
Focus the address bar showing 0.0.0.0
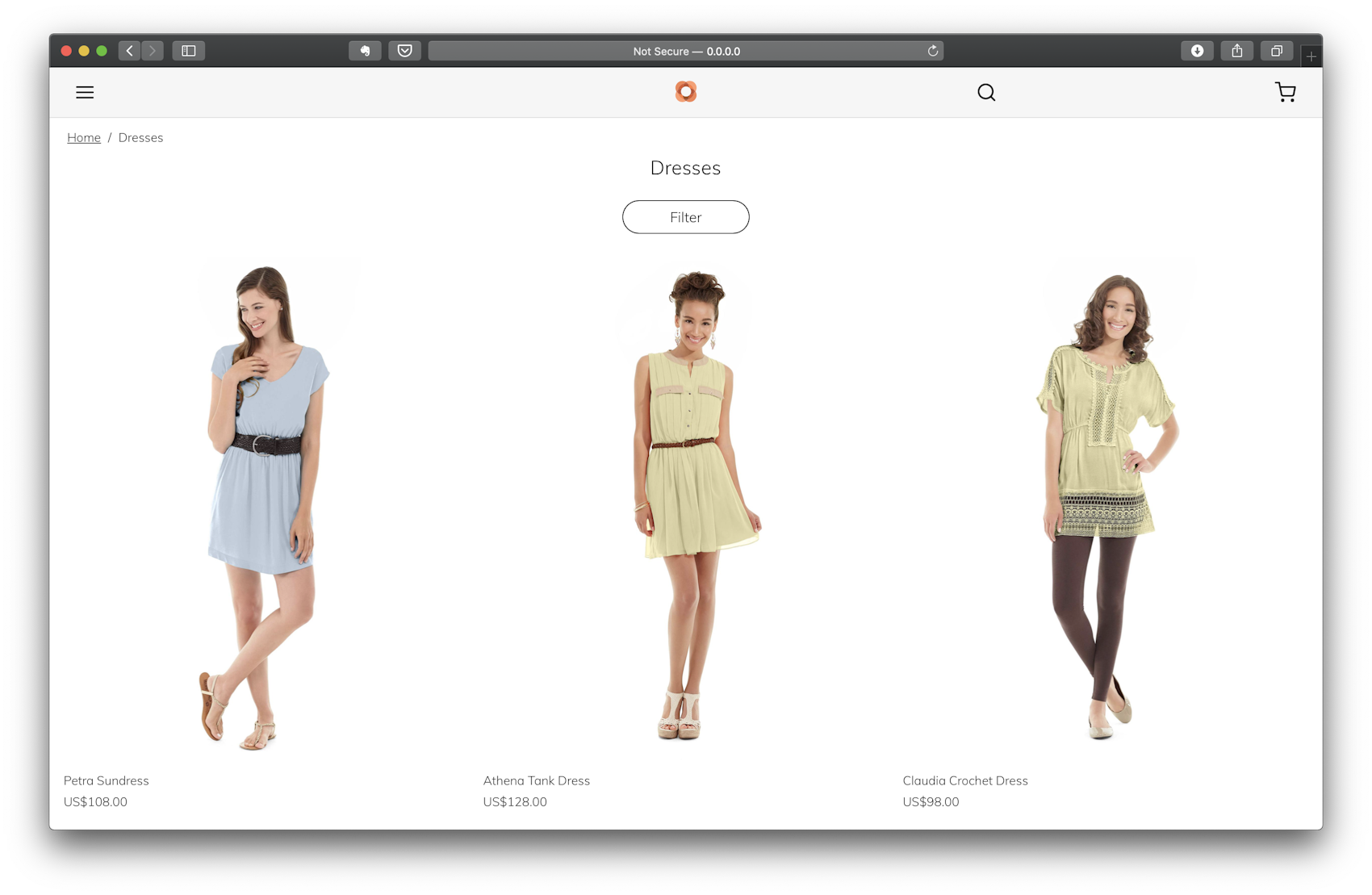click(685, 51)
